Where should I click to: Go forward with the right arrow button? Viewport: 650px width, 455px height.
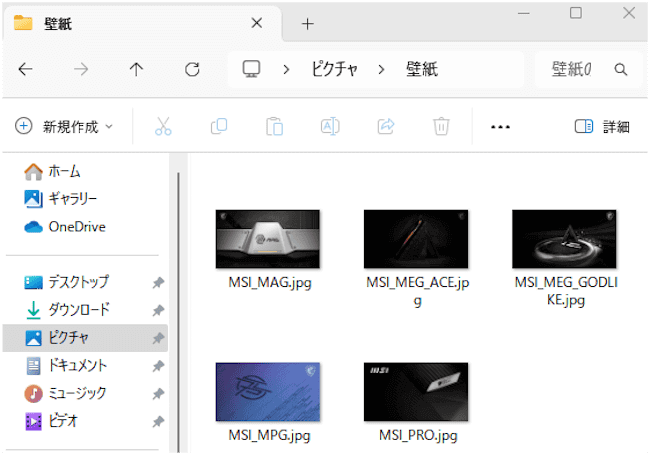click(x=81, y=69)
